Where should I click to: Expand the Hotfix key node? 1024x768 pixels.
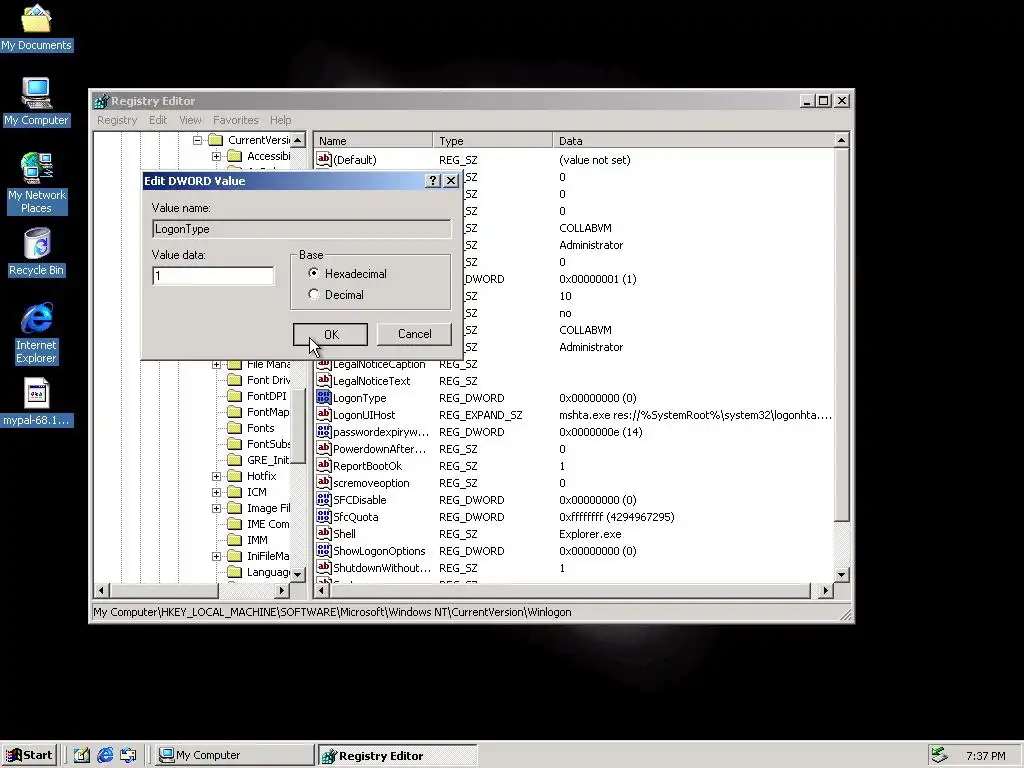point(216,476)
